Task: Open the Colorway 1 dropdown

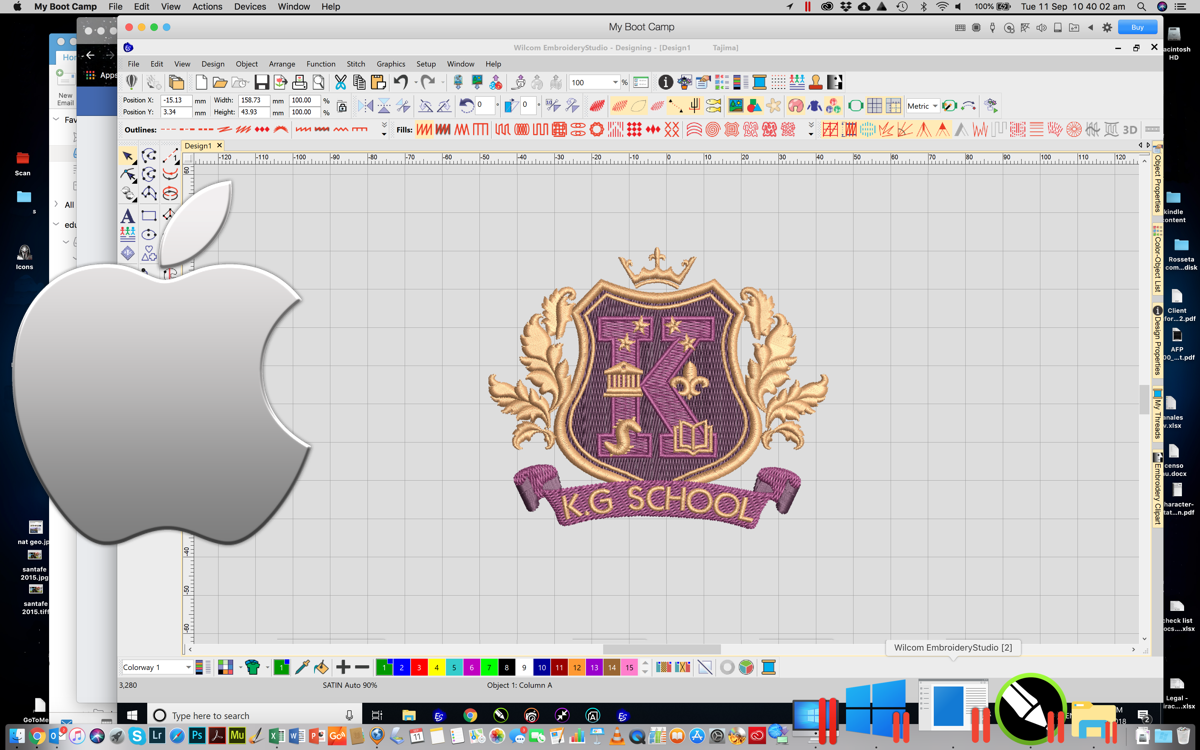Action: pyautogui.click(x=187, y=667)
